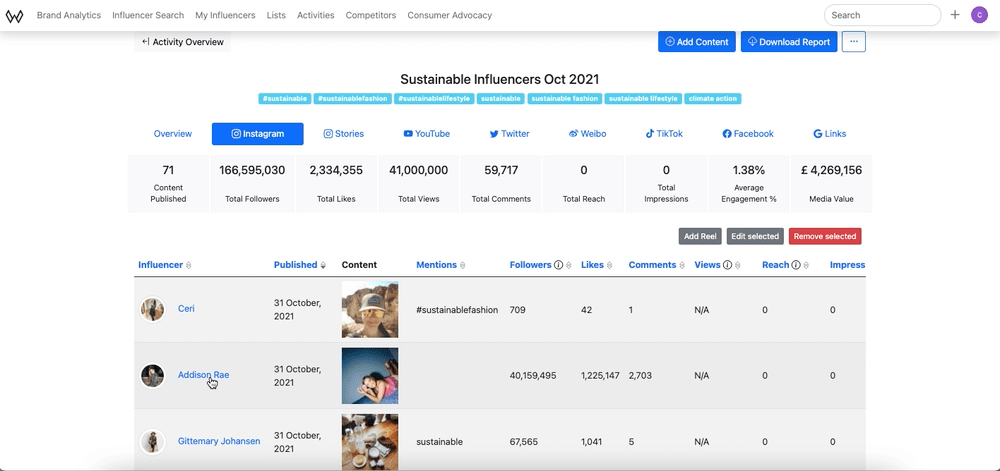Click the Download Report button
The image size is (1000, 471).
coord(789,41)
